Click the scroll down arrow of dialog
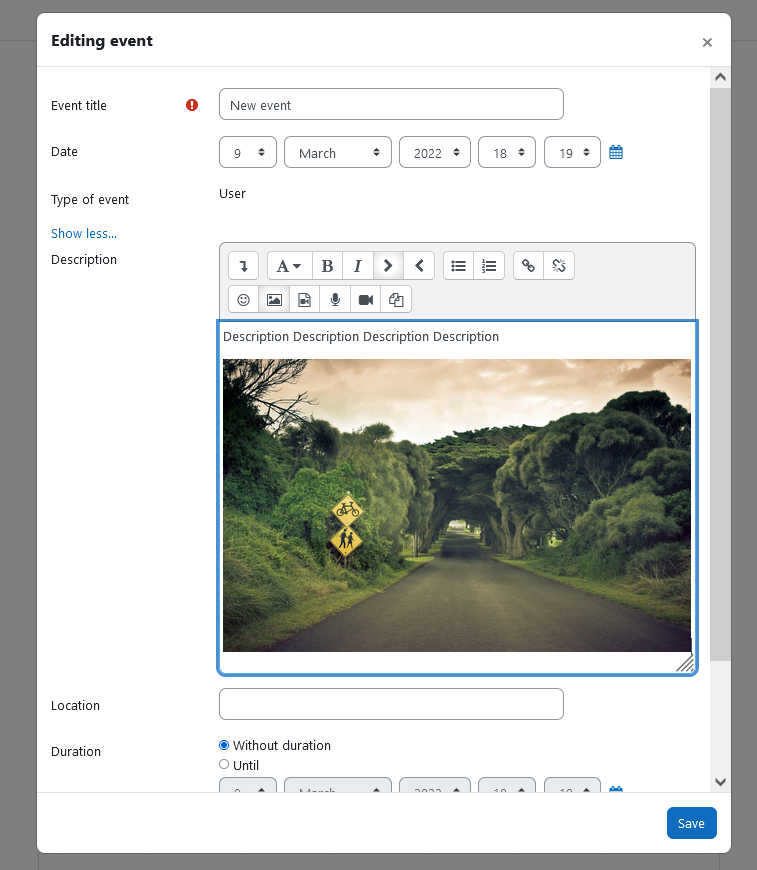Image resolution: width=757 pixels, height=870 pixels. (x=720, y=782)
